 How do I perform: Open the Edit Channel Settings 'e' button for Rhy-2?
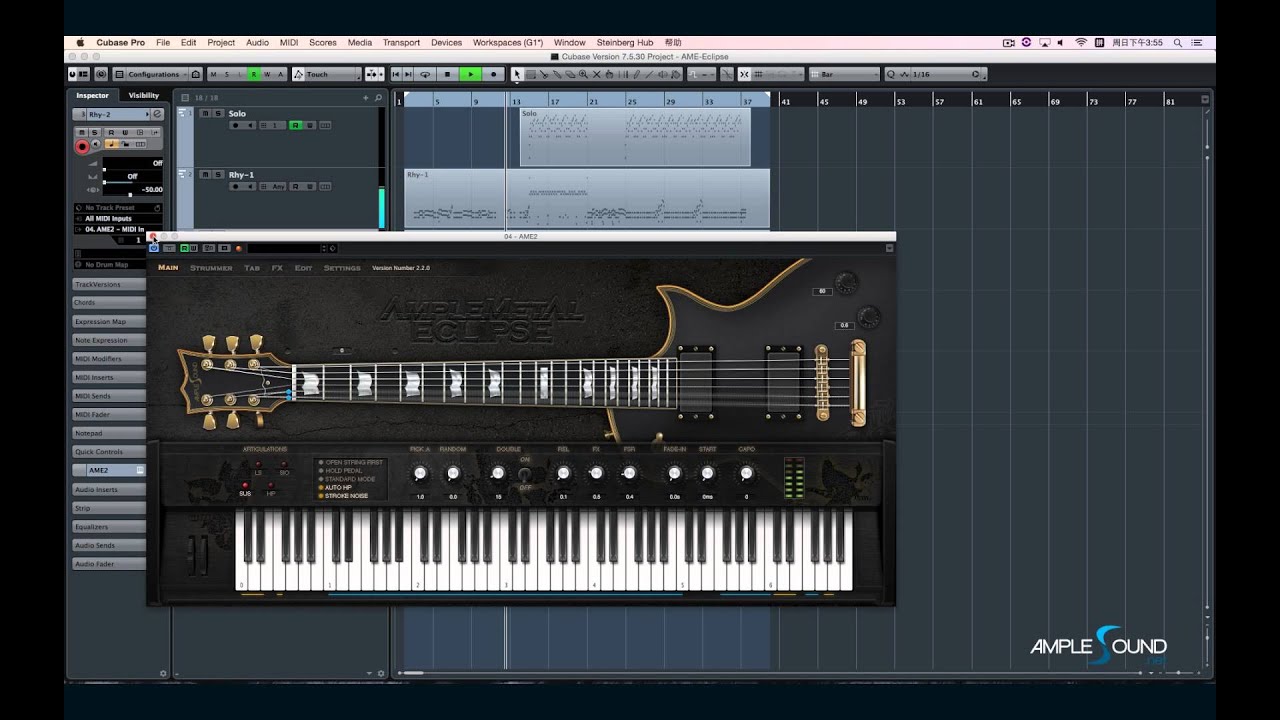[x=157, y=114]
